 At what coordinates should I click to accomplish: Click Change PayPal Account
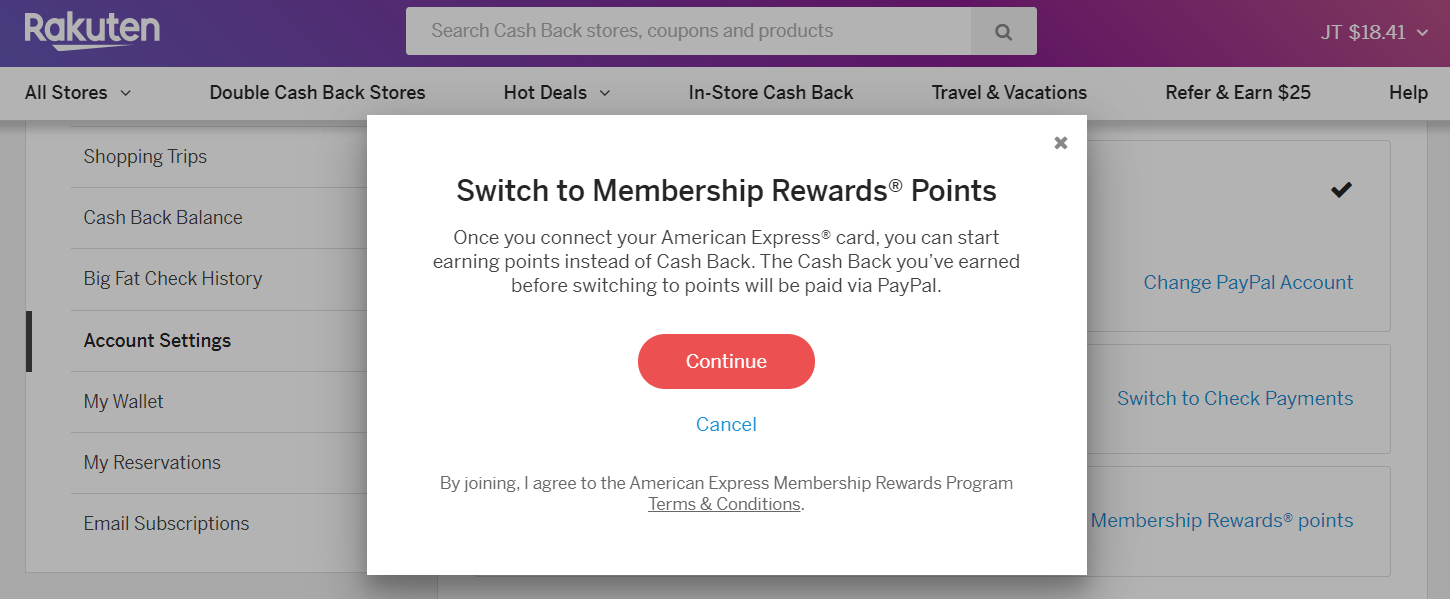point(1248,282)
